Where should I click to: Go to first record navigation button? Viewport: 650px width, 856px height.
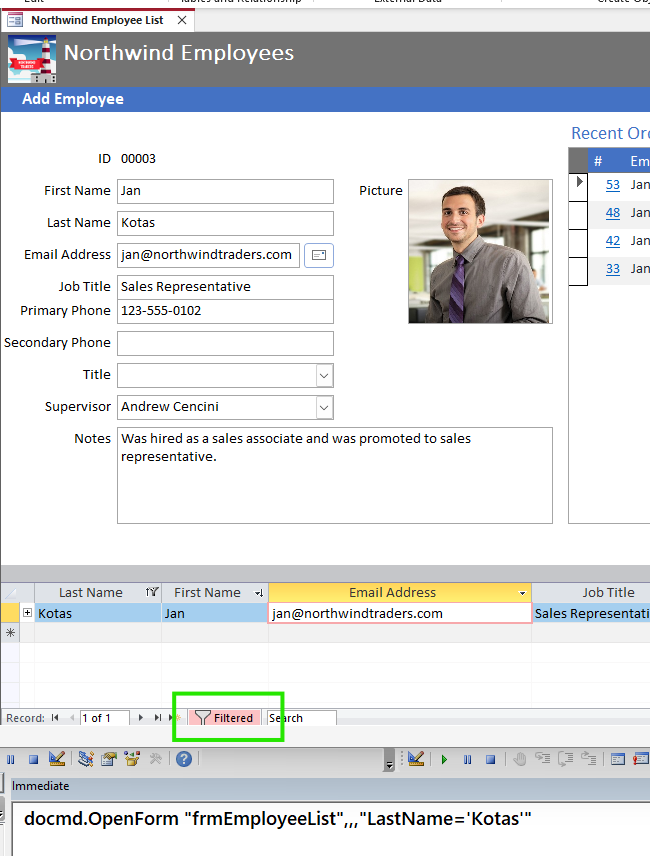coord(55,718)
